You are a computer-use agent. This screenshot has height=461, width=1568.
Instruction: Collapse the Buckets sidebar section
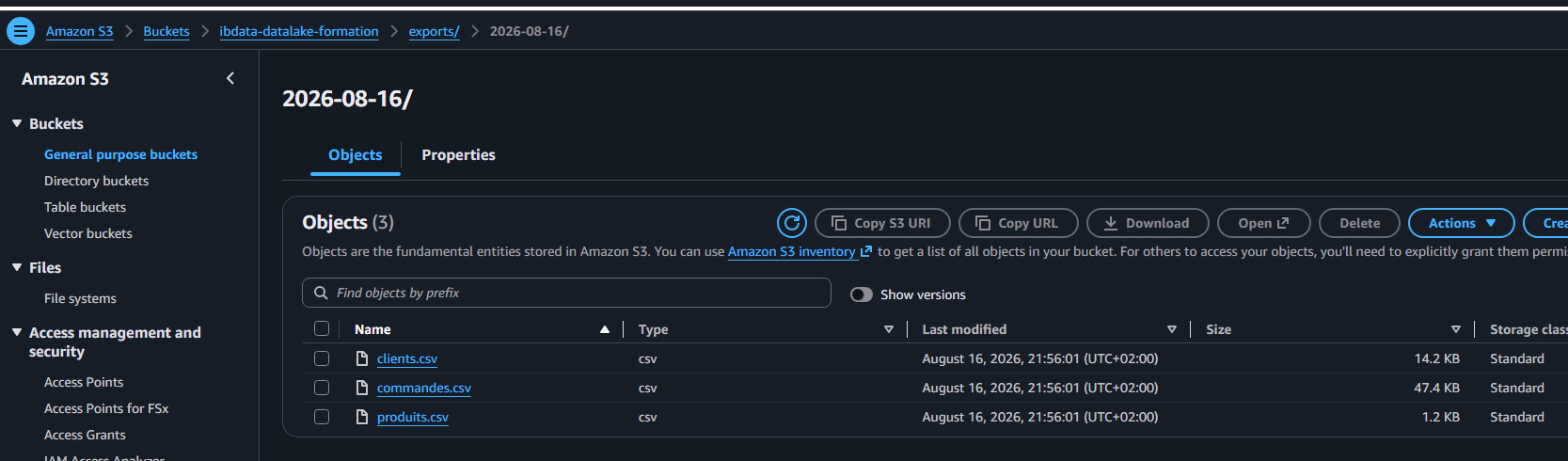(17, 123)
